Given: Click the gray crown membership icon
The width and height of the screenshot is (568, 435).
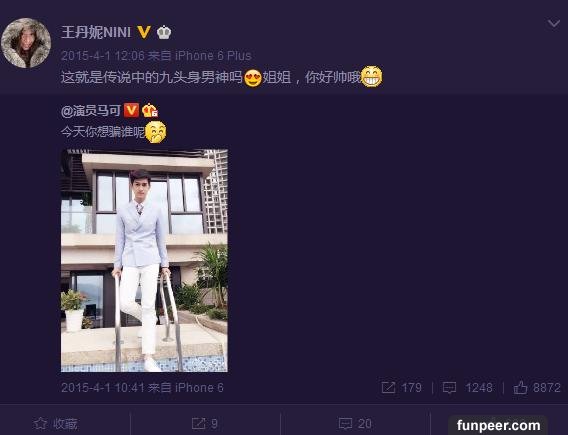Looking at the screenshot, I should (164, 32).
